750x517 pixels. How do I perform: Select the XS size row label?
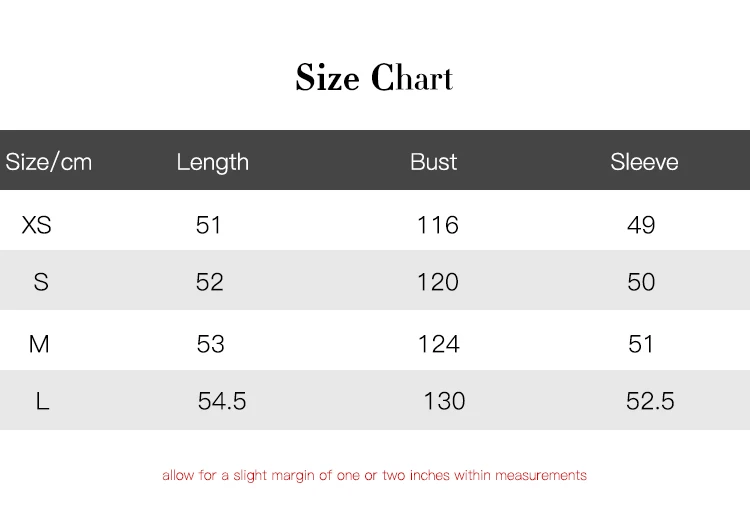37,225
